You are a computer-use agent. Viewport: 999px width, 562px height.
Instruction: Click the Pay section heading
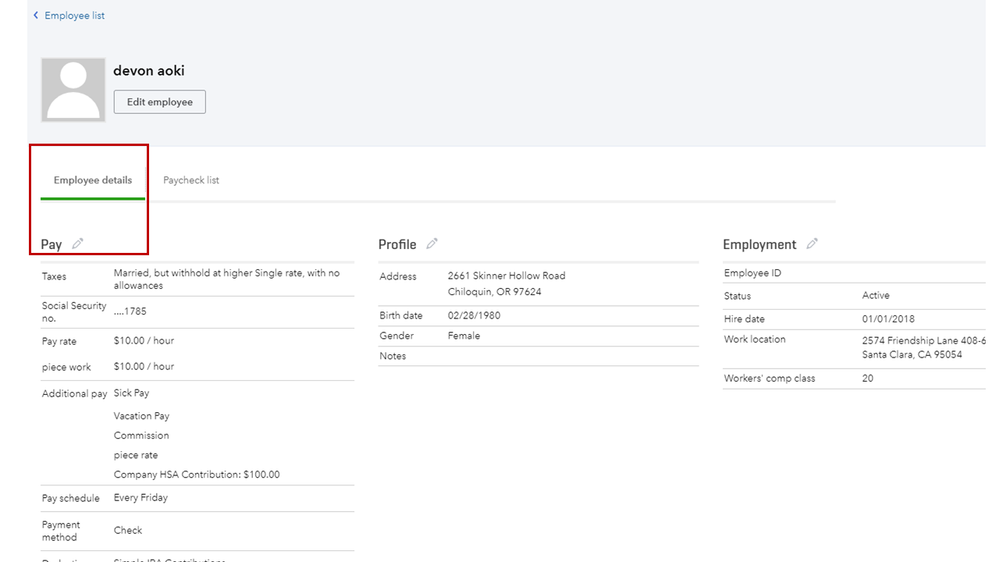pos(51,245)
